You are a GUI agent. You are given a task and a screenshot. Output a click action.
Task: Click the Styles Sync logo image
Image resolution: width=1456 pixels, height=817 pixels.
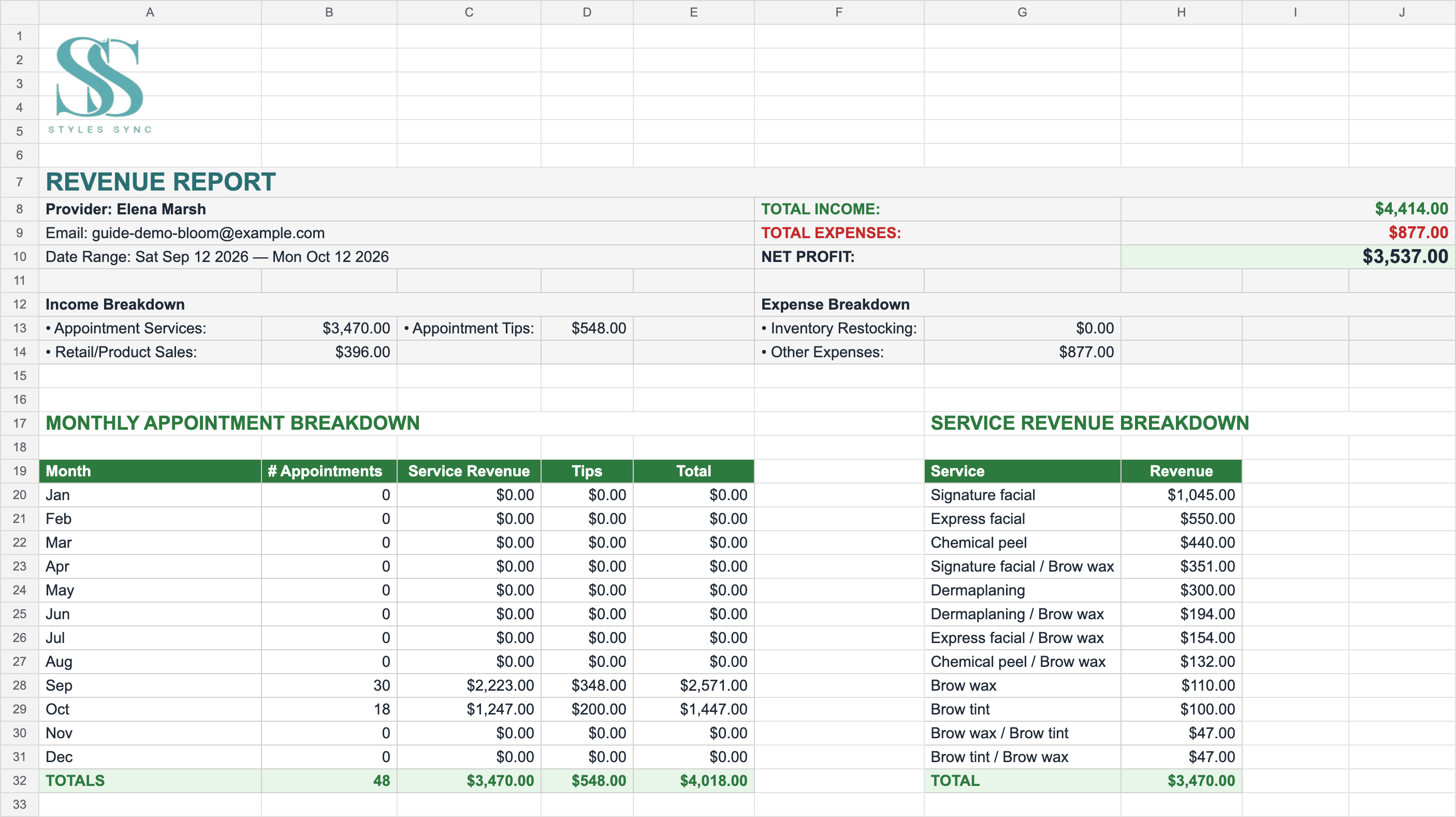click(99, 85)
